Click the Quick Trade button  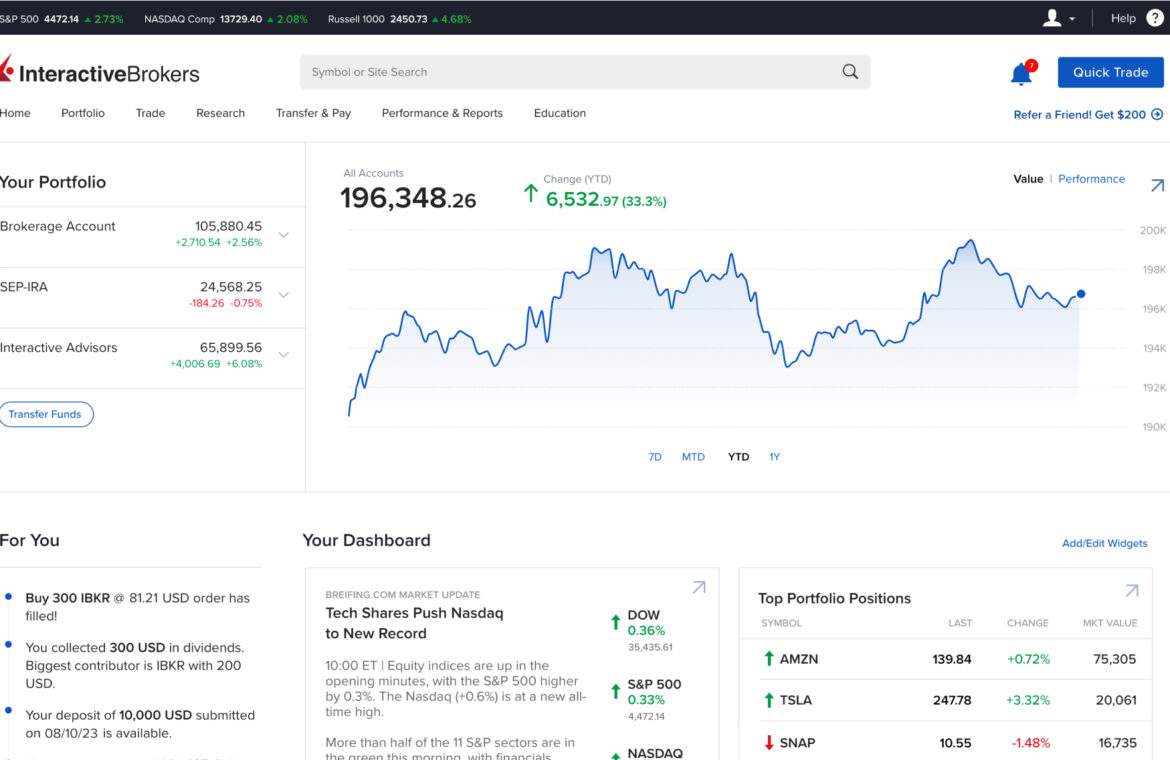(1110, 72)
